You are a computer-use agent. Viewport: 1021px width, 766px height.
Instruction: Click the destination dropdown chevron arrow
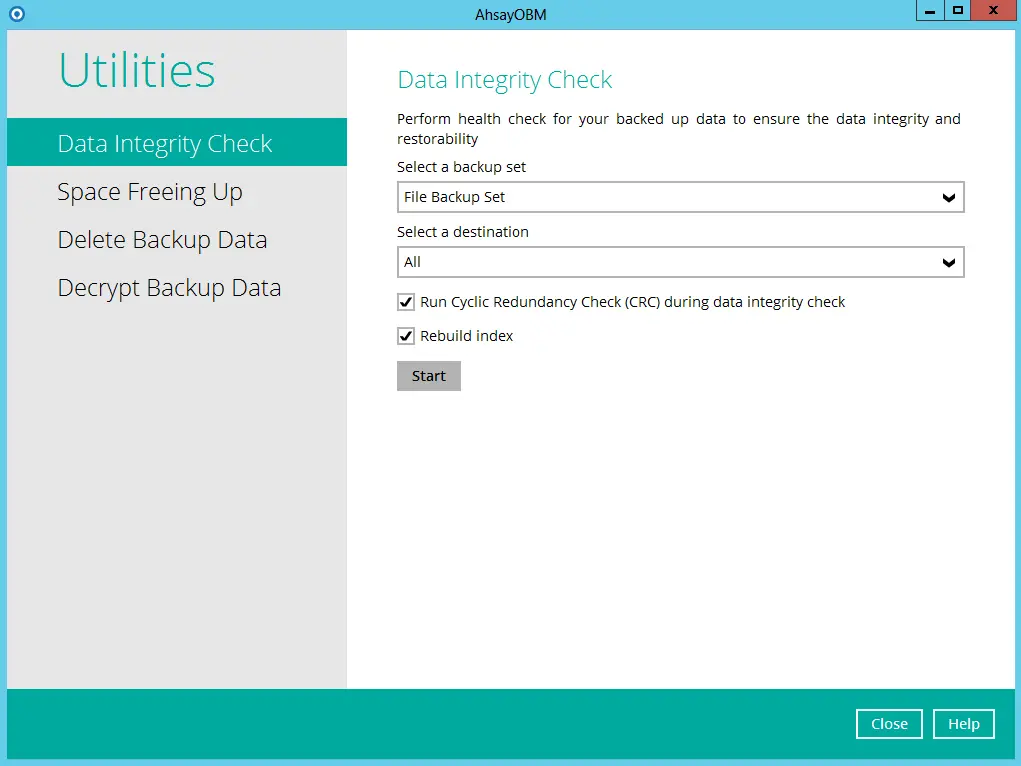tap(948, 262)
